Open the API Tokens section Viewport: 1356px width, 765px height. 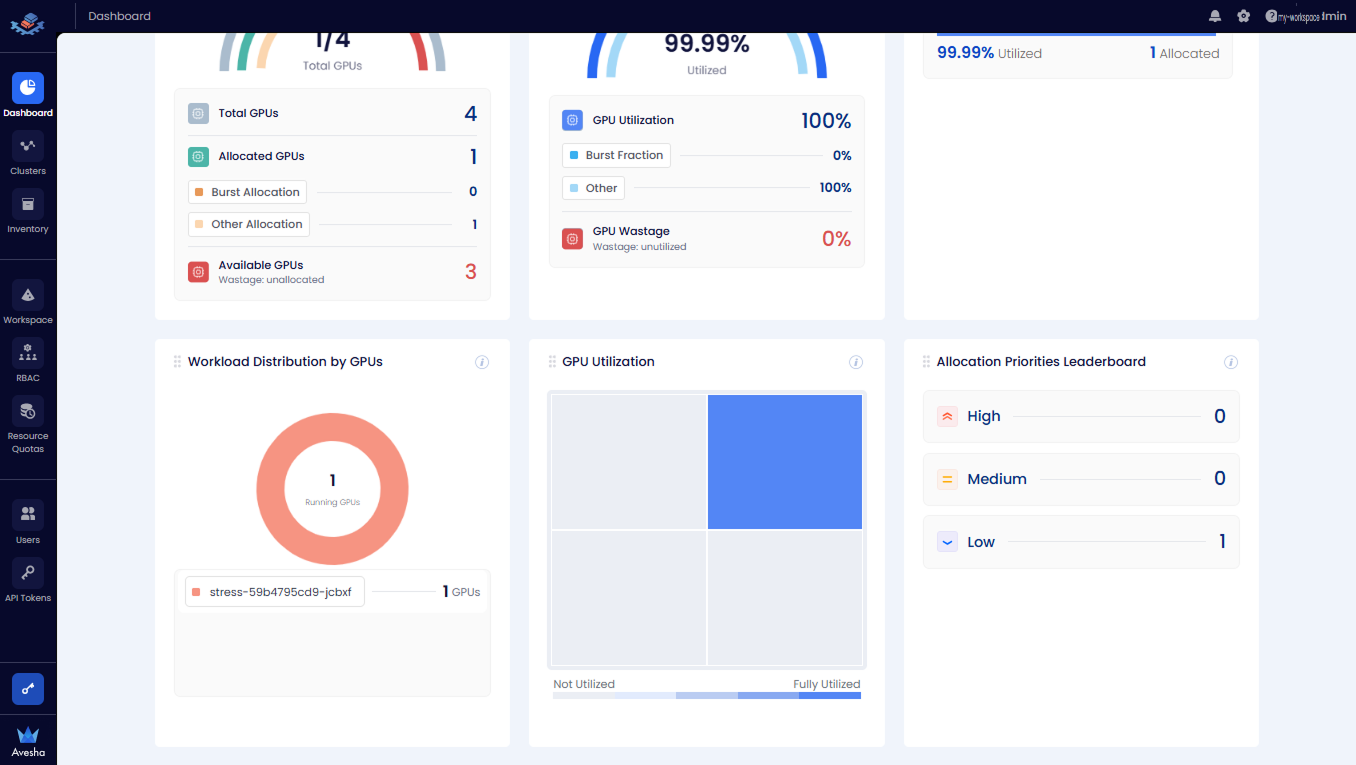[27, 578]
